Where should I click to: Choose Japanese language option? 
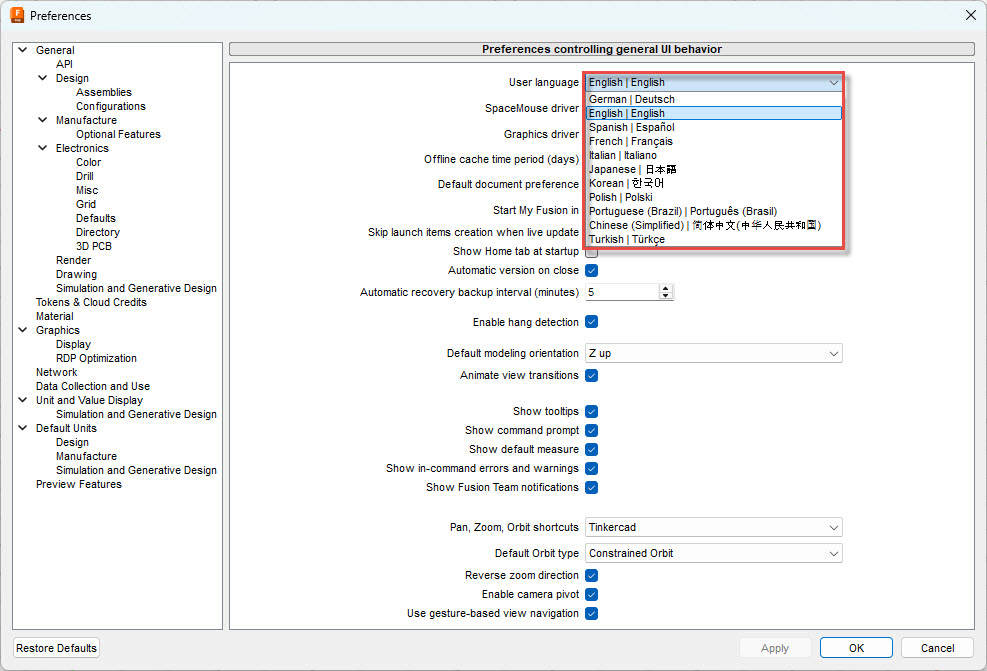714,169
